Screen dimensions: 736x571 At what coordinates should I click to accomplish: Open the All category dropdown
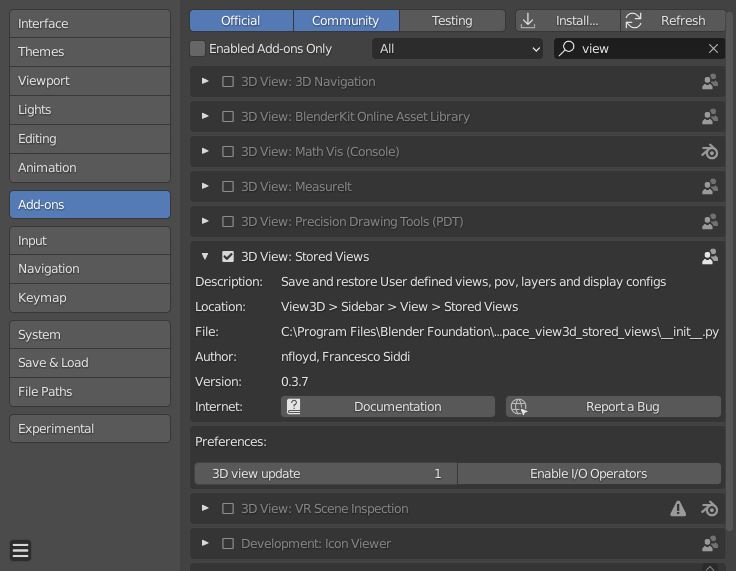point(457,48)
